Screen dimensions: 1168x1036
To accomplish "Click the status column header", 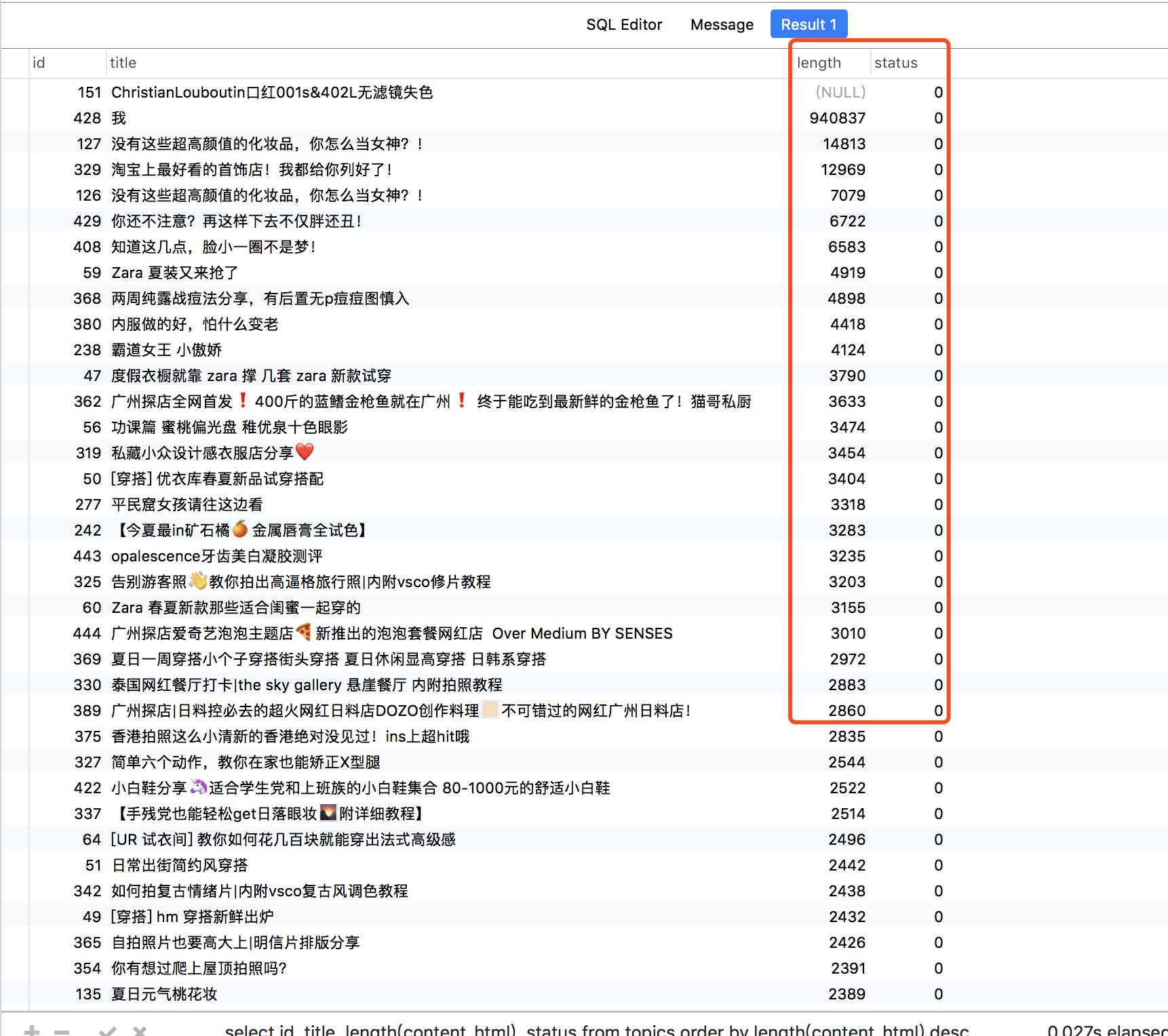I will click(895, 63).
